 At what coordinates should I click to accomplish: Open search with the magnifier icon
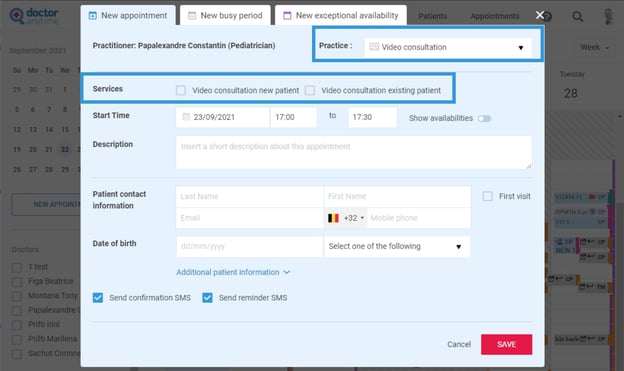(577, 16)
